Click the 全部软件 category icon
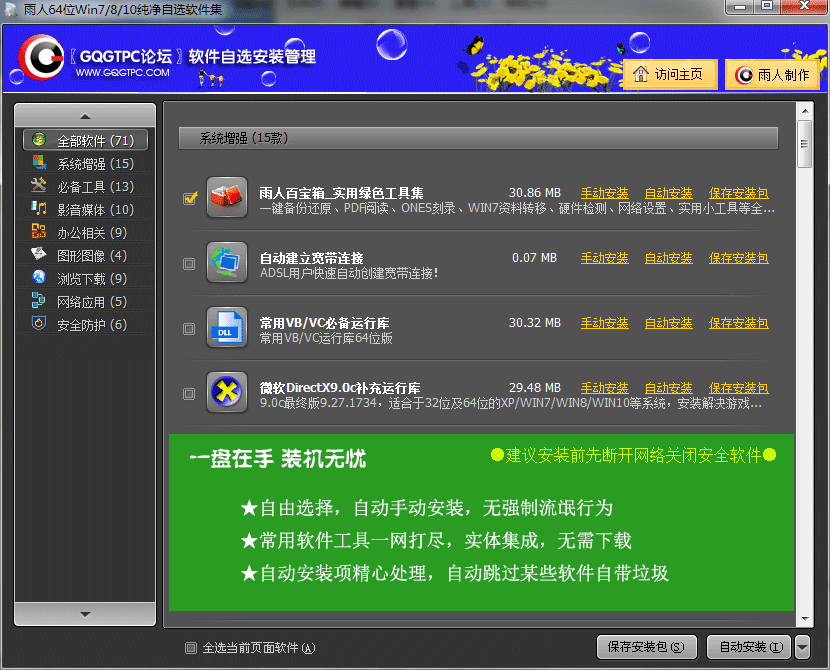Screen dimensions: 830x670 point(39,140)
